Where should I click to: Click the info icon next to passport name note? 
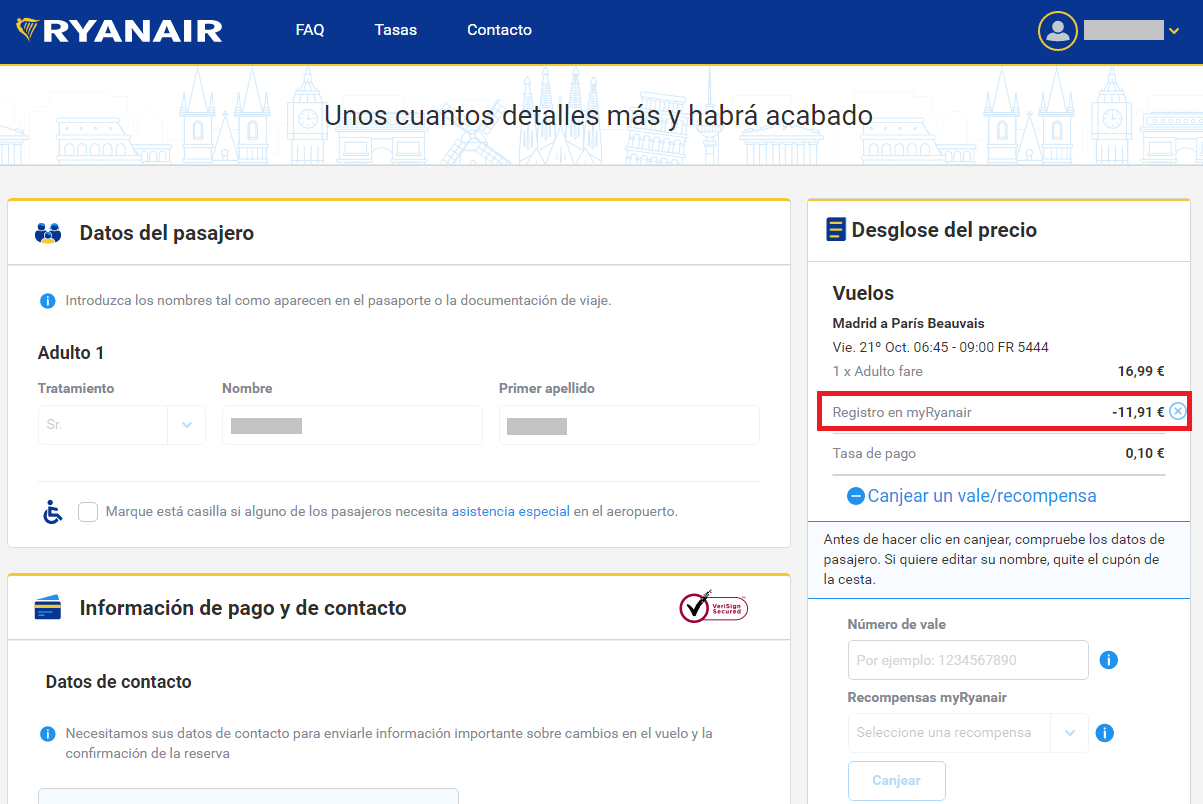click(x=47, y=300)
